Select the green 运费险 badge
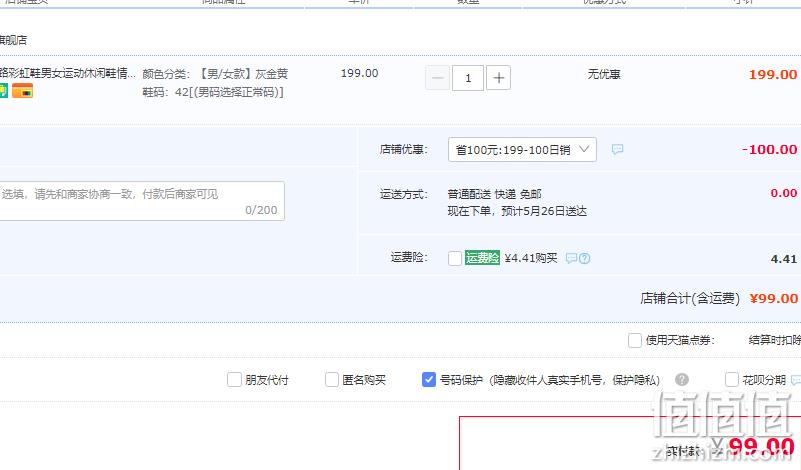This screenshot has width=801, height=470. [482, 258]
